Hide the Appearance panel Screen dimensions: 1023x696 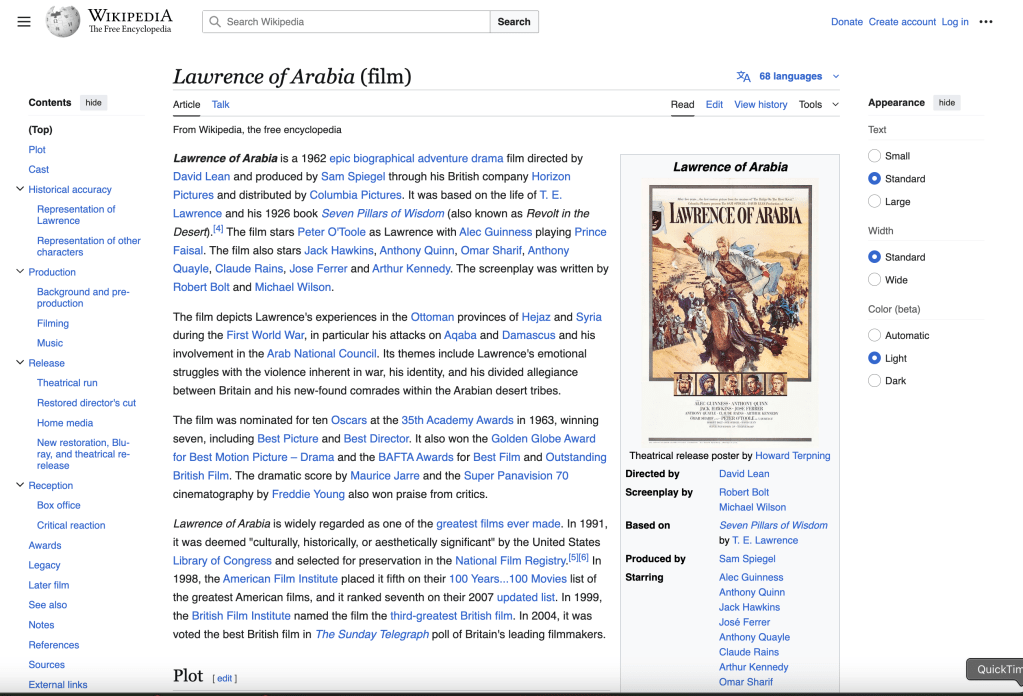tap(946, 103)
